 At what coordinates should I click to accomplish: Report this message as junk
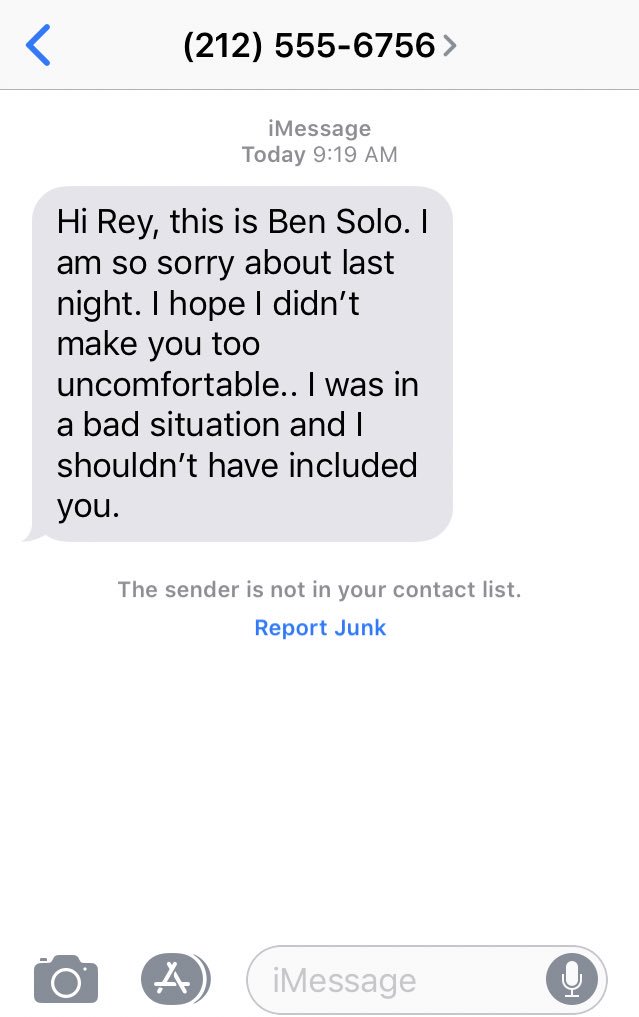(x=320, y=627)
